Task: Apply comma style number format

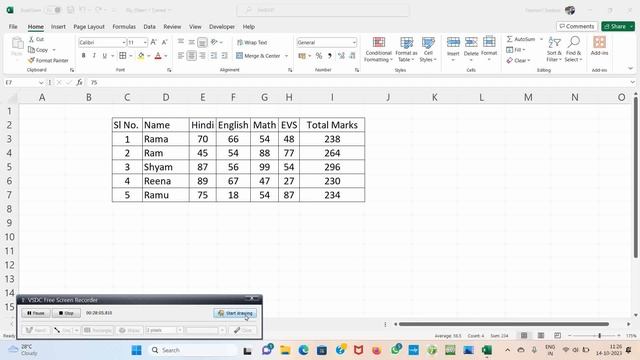Action: point(329,56)
